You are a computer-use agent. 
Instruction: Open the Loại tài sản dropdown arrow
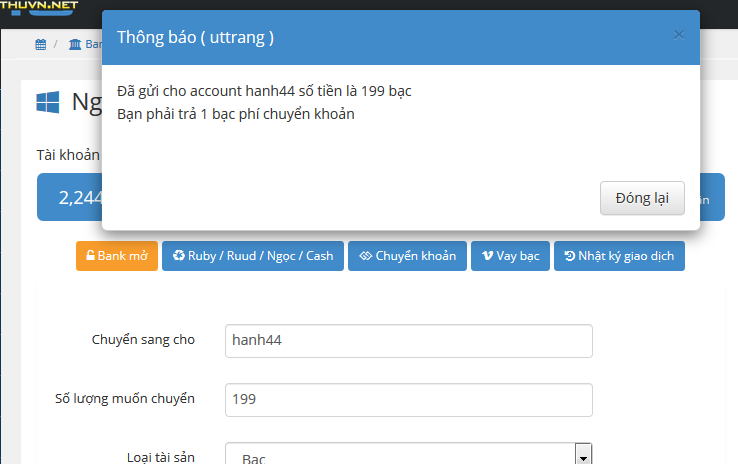[x=582, y=456]
